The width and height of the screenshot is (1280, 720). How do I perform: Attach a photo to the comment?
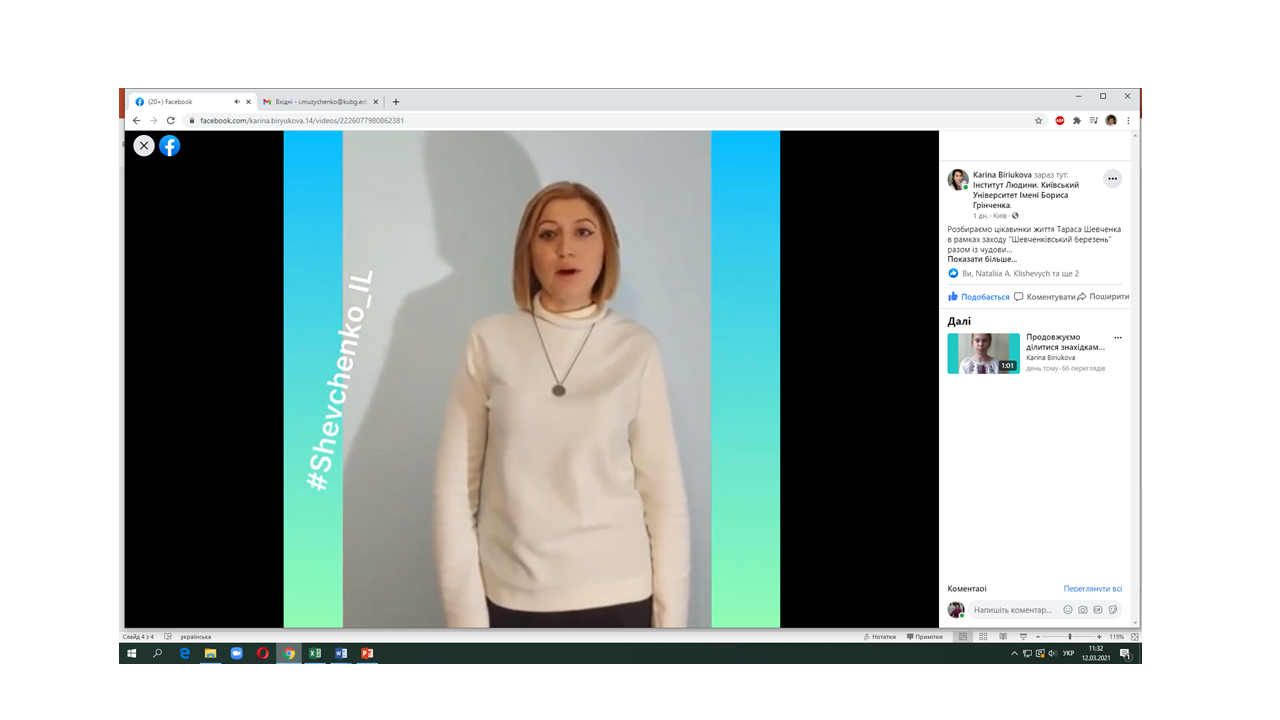[1083, 610]
